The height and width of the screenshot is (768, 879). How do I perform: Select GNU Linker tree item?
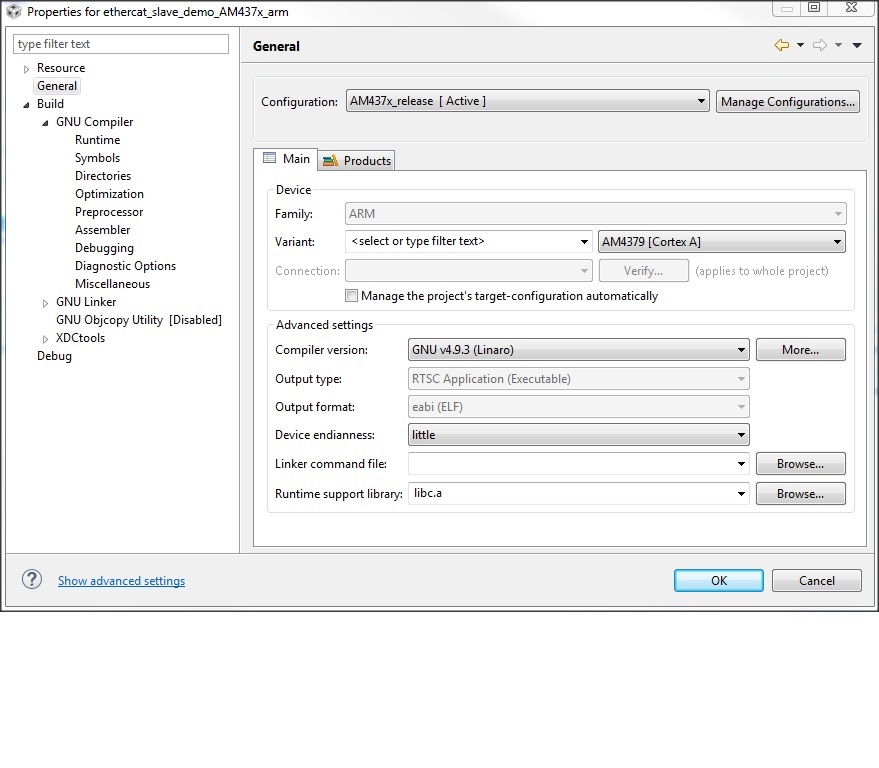pos(86,302)
